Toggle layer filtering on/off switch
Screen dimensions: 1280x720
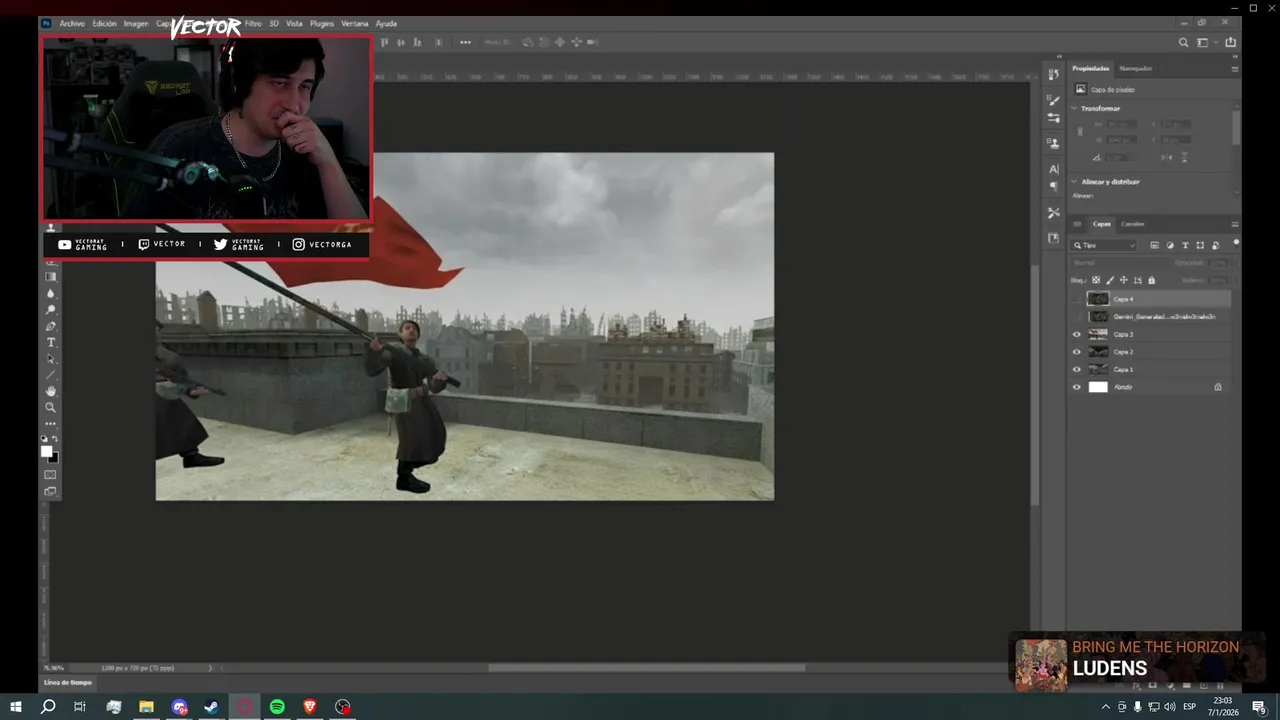1236,243
